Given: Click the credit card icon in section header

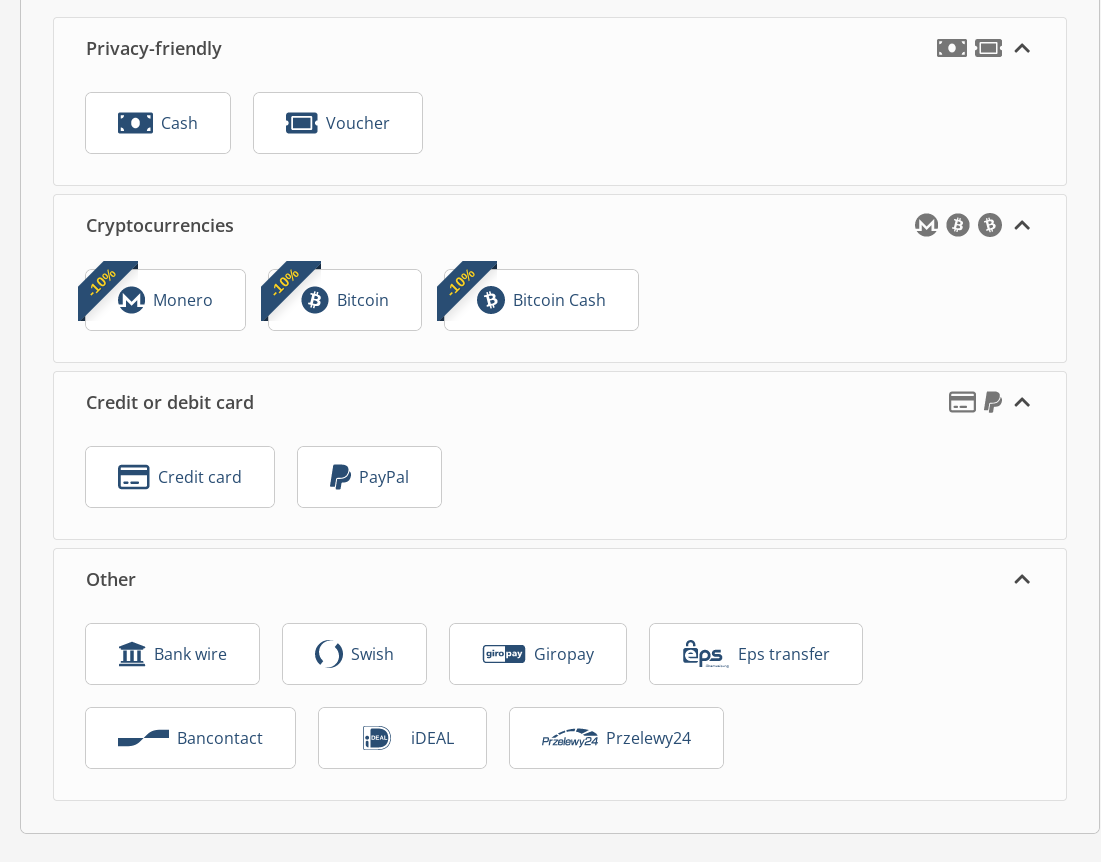Looking at the screenshot, I should click(x=962, y=402).
